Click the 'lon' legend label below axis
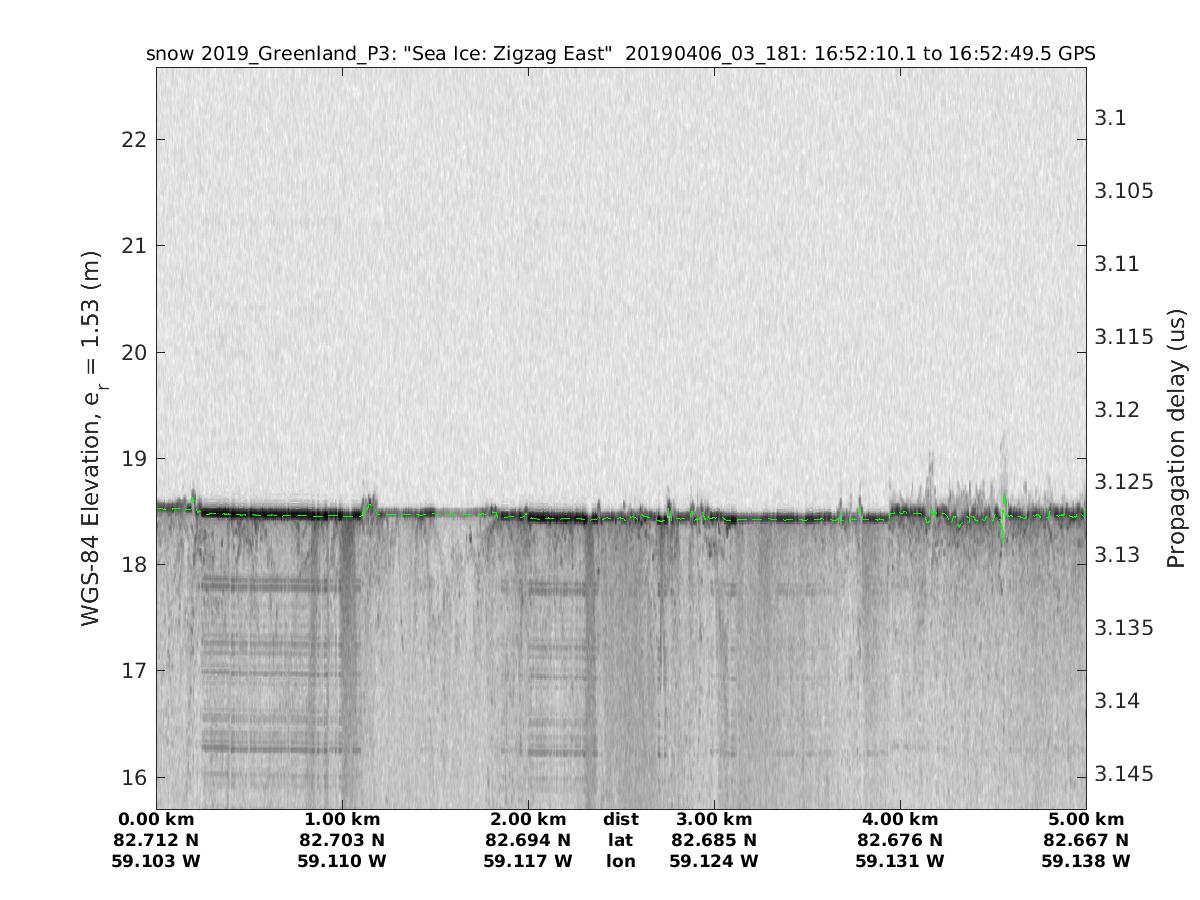The image size is (1200, 900). [x=620, y=861]
